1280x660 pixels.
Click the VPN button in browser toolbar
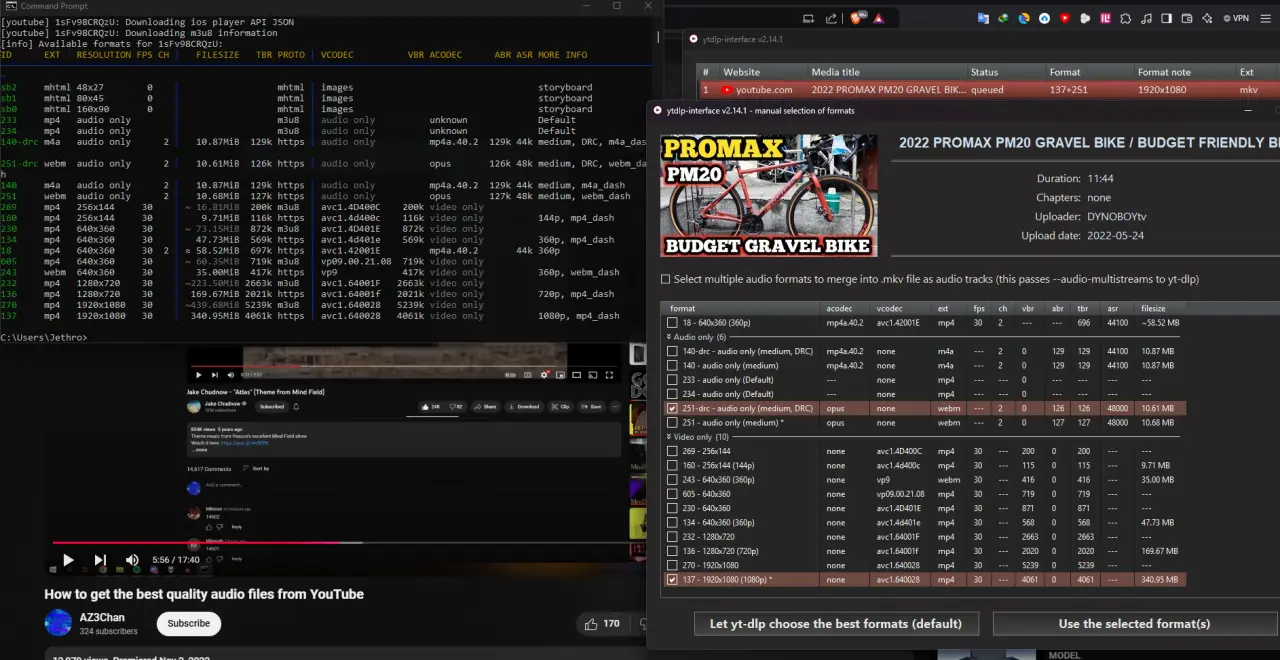[x=1236, y=18]
